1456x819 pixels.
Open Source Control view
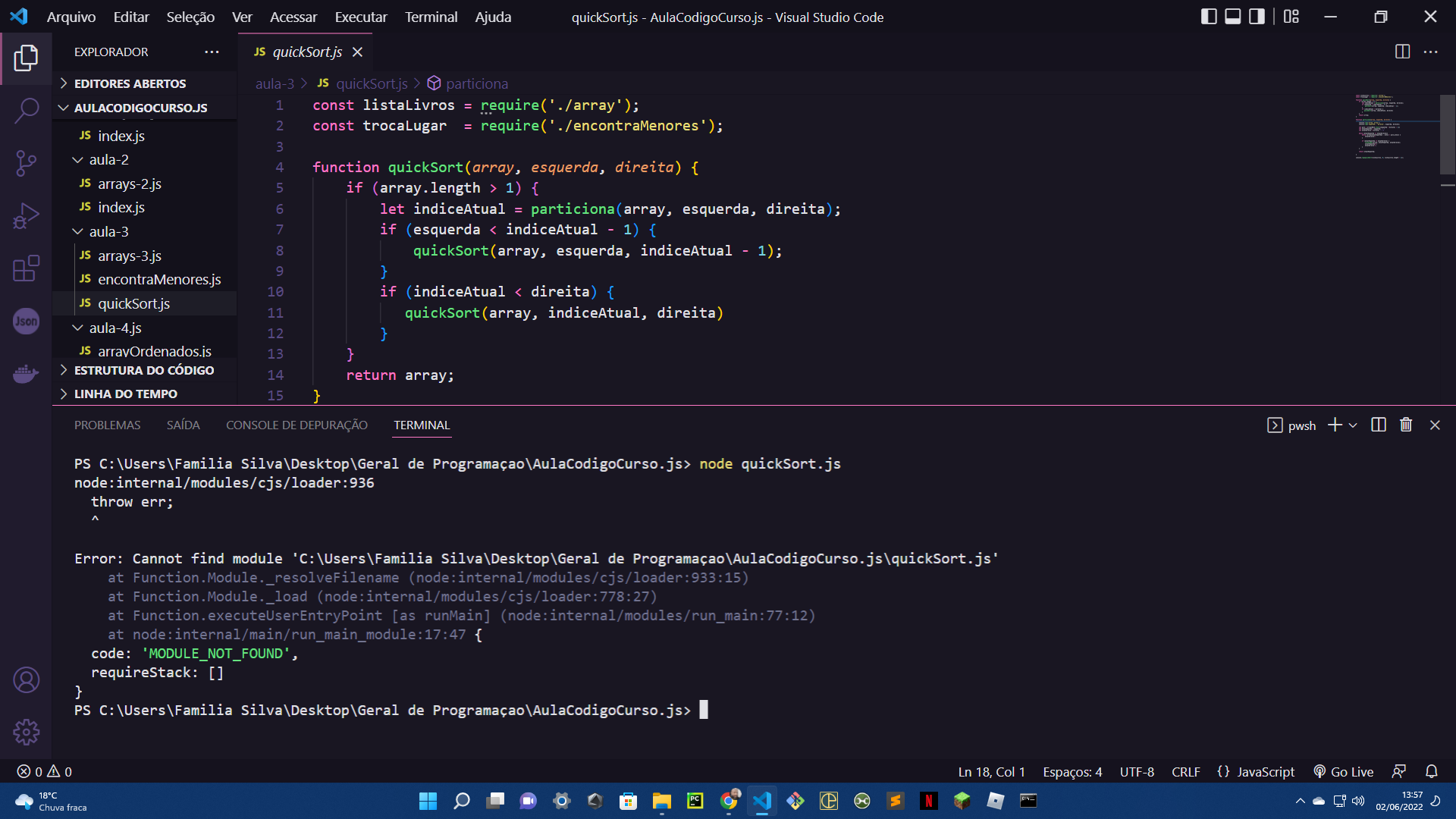[26, 163]
